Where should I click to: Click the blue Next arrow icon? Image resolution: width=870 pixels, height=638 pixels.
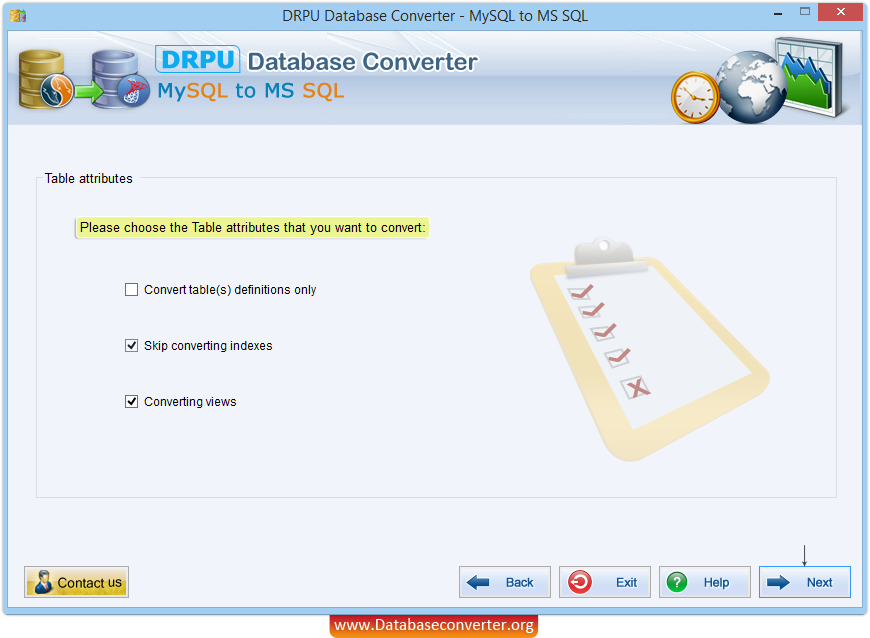click(x=778, y=582)
